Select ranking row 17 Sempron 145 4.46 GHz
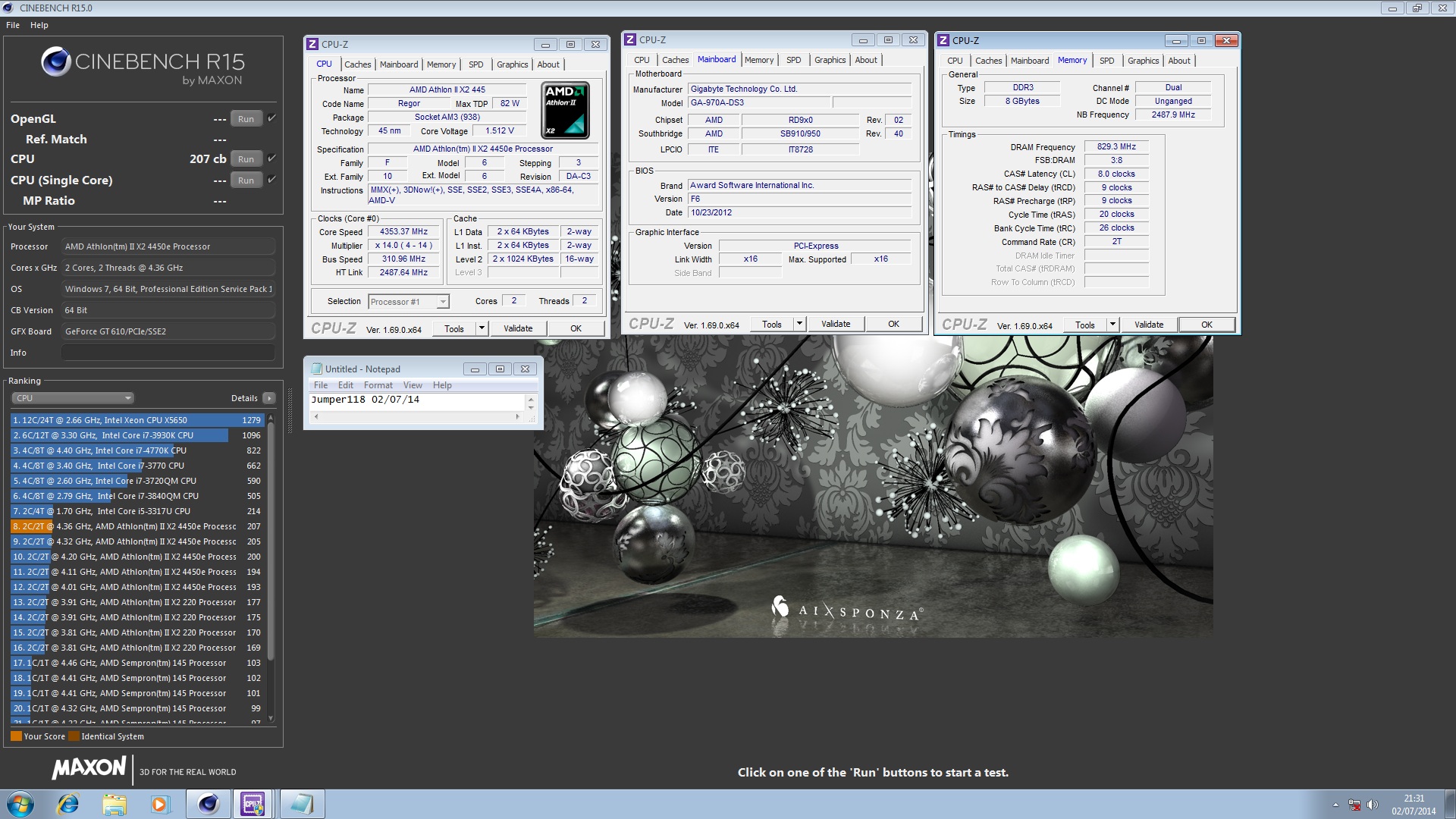Viewport: 1456px width, 819px height. (x=137, y=662)
